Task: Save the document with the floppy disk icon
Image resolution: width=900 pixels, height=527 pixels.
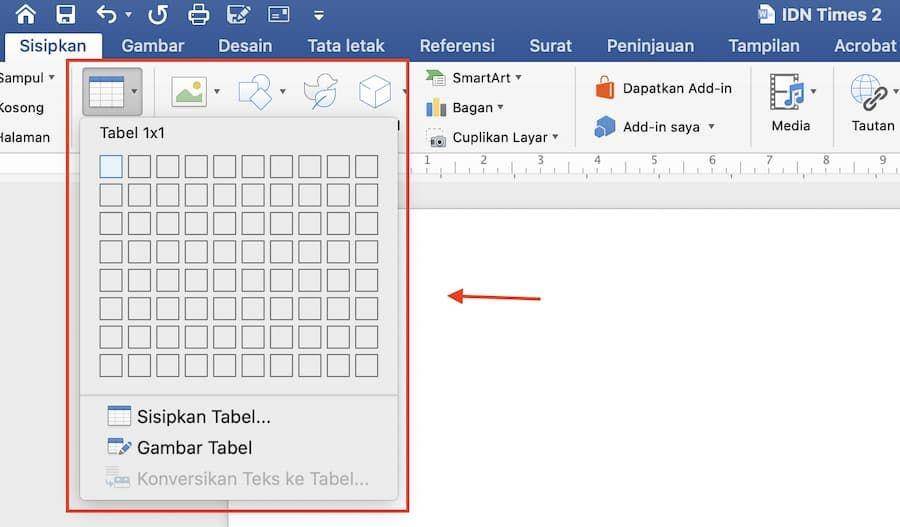Action: [65, 14]
